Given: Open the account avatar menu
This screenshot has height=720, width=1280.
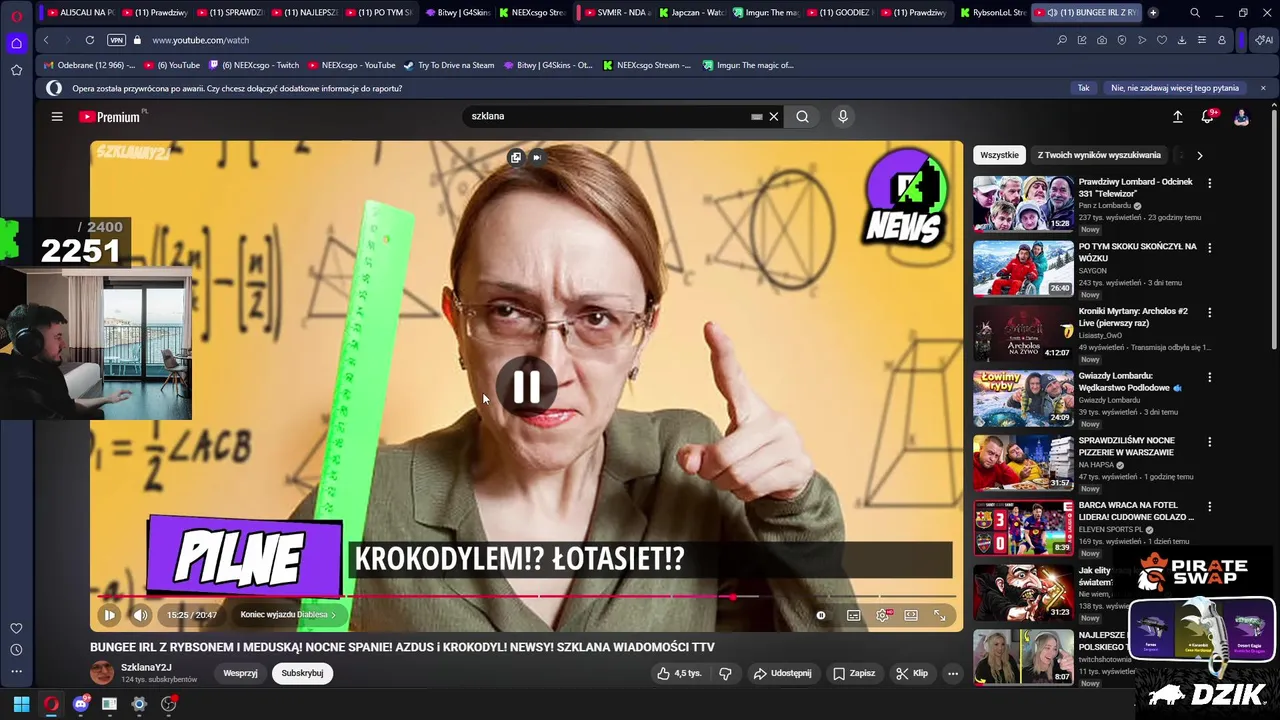Looking at the screenshot, I should coord(1241,117).
